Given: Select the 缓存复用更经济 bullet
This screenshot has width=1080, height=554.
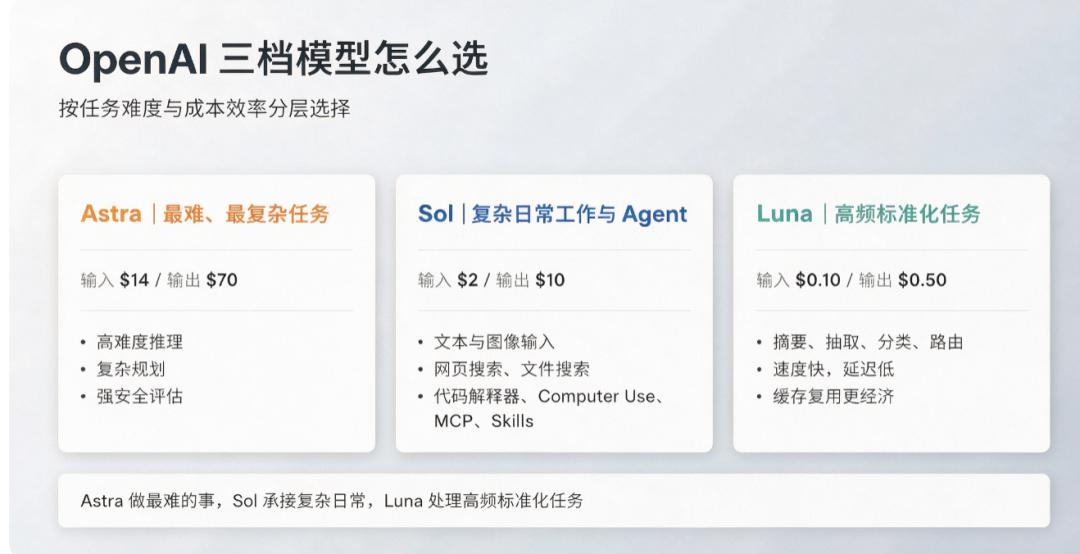Looking at the screenshot, I should tap(833, 396).
